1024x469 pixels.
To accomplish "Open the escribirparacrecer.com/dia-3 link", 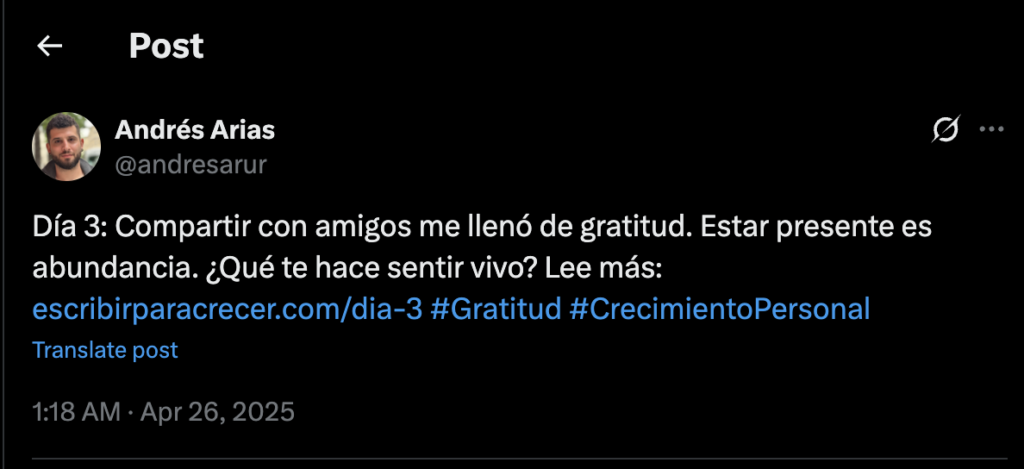I will pyautogui.click(x=227, y=309).
